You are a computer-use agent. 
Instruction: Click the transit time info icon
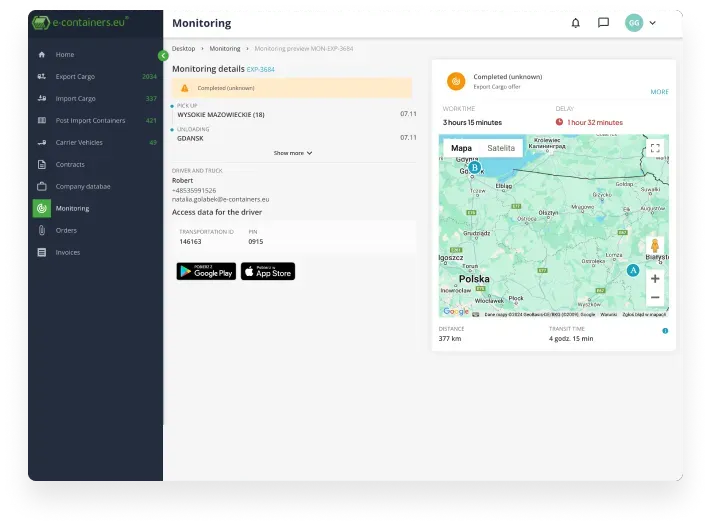point(665,330)
